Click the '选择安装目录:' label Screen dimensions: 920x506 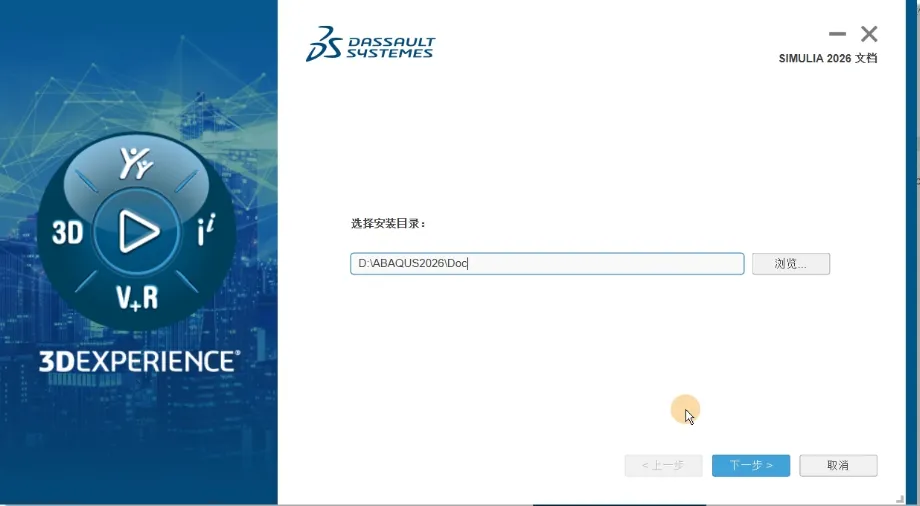coord(388,224)
